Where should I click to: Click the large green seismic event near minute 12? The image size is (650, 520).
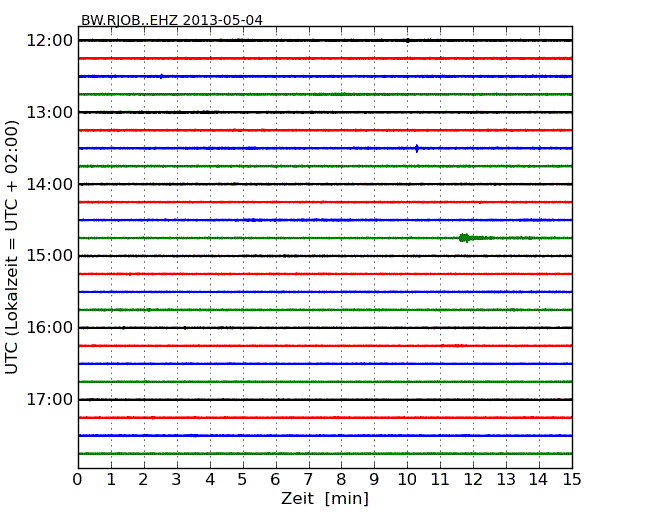(x=465, y=238)
